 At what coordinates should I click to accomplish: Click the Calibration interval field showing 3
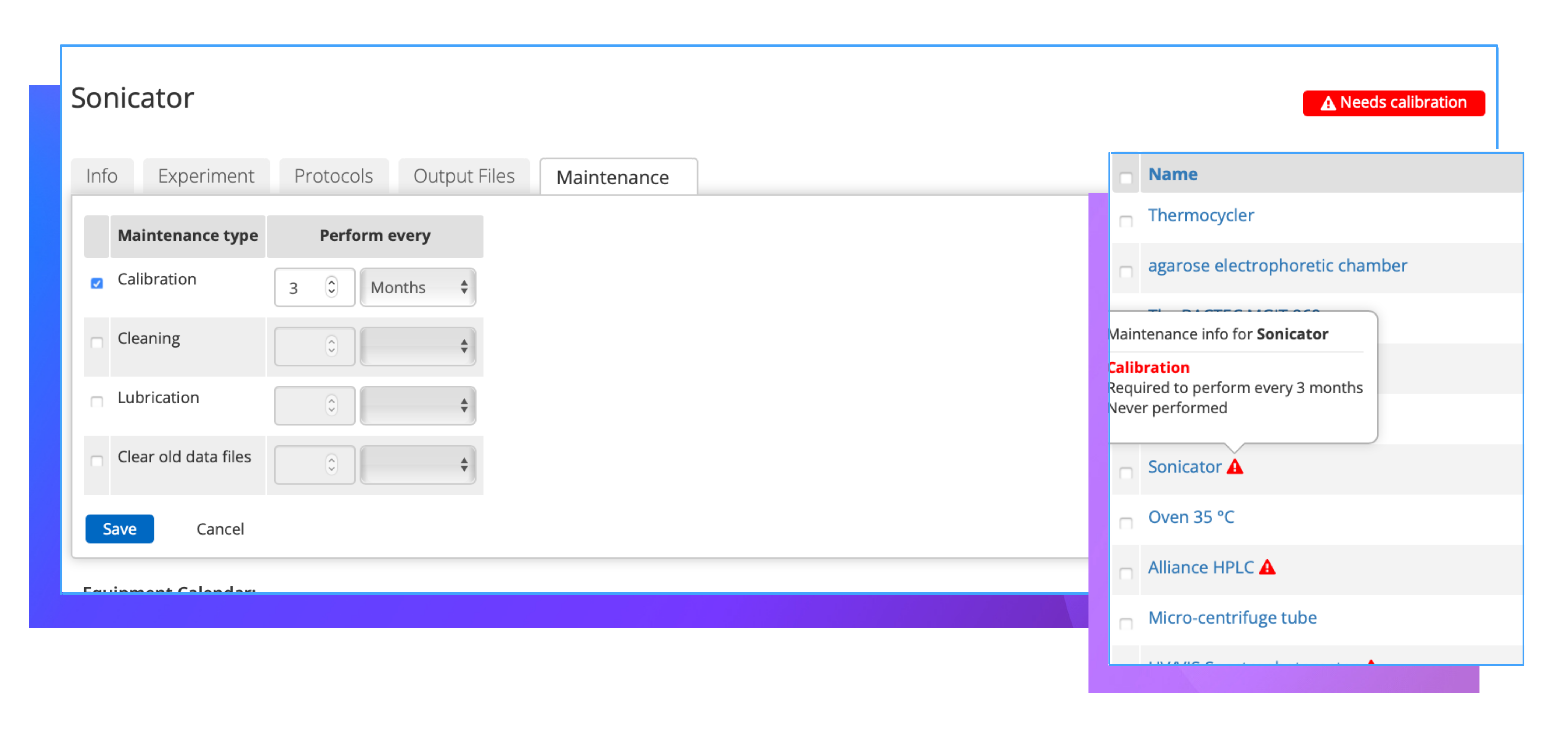314,287
